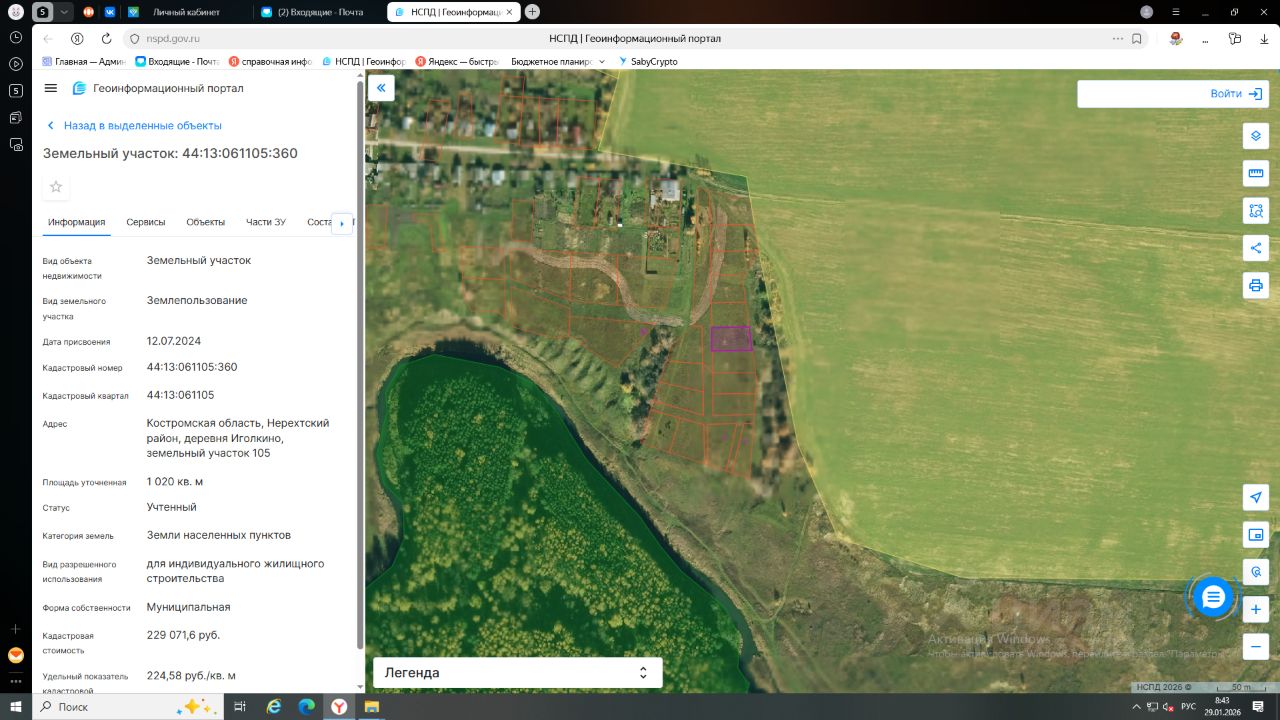Open browser tab list dropdown arrow
Image resolution: width=1280 pixels, height=720 pixels.
pos(65,12)
